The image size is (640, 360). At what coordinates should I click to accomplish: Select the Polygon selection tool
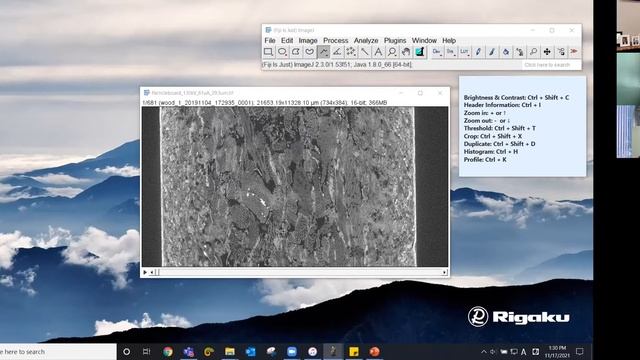point(296,52)
